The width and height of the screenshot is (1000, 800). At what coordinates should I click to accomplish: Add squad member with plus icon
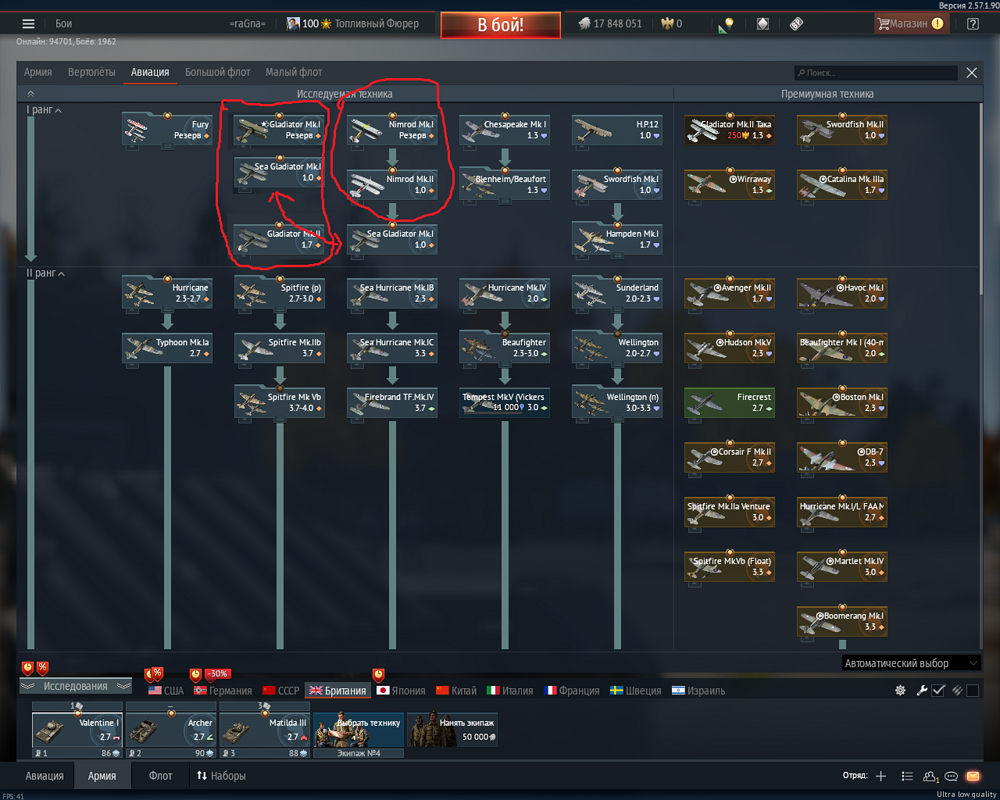click(881, 776)
